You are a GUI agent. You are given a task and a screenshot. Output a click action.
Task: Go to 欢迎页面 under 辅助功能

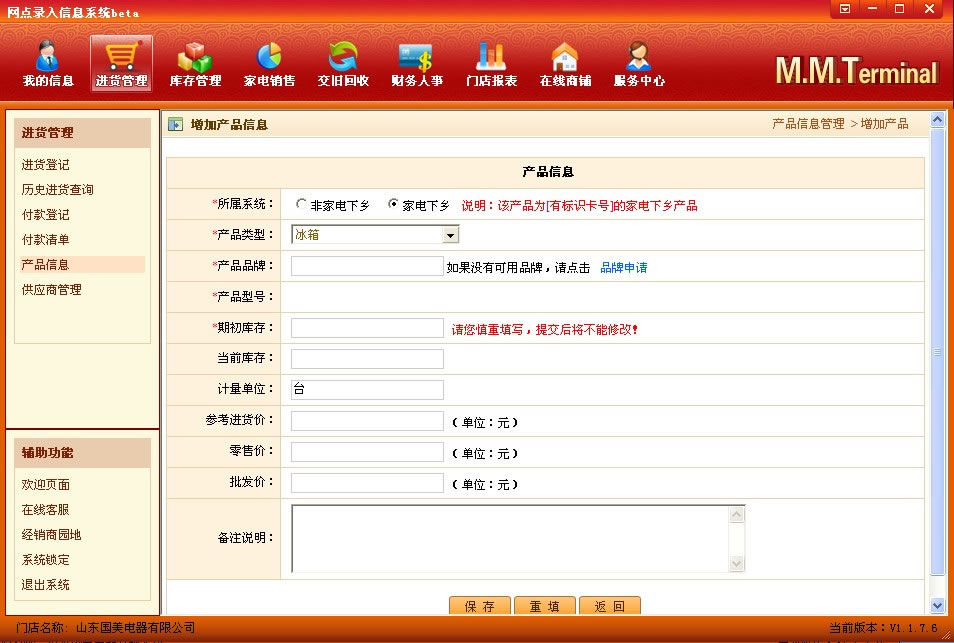(46, 484)
